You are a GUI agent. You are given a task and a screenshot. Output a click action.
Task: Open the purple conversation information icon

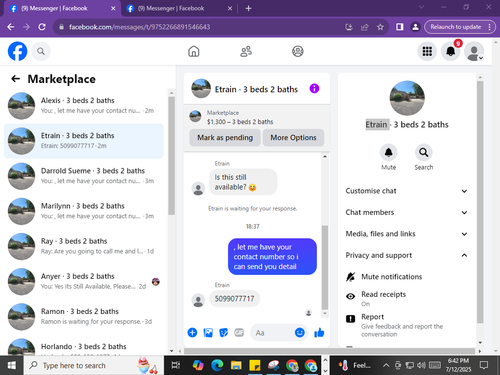pos(314,88)
